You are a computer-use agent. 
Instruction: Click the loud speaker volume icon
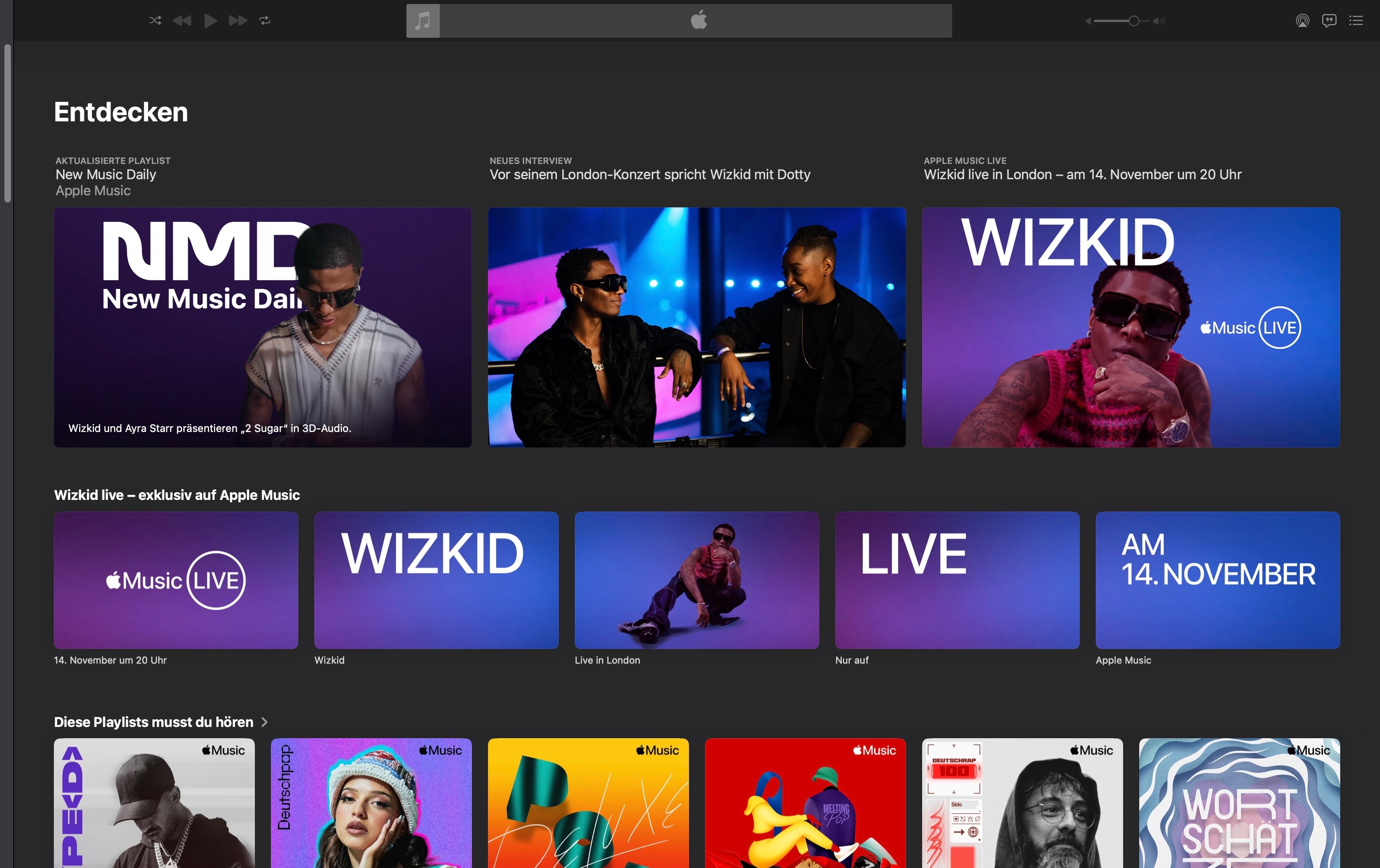click(x=1159, y=21)
